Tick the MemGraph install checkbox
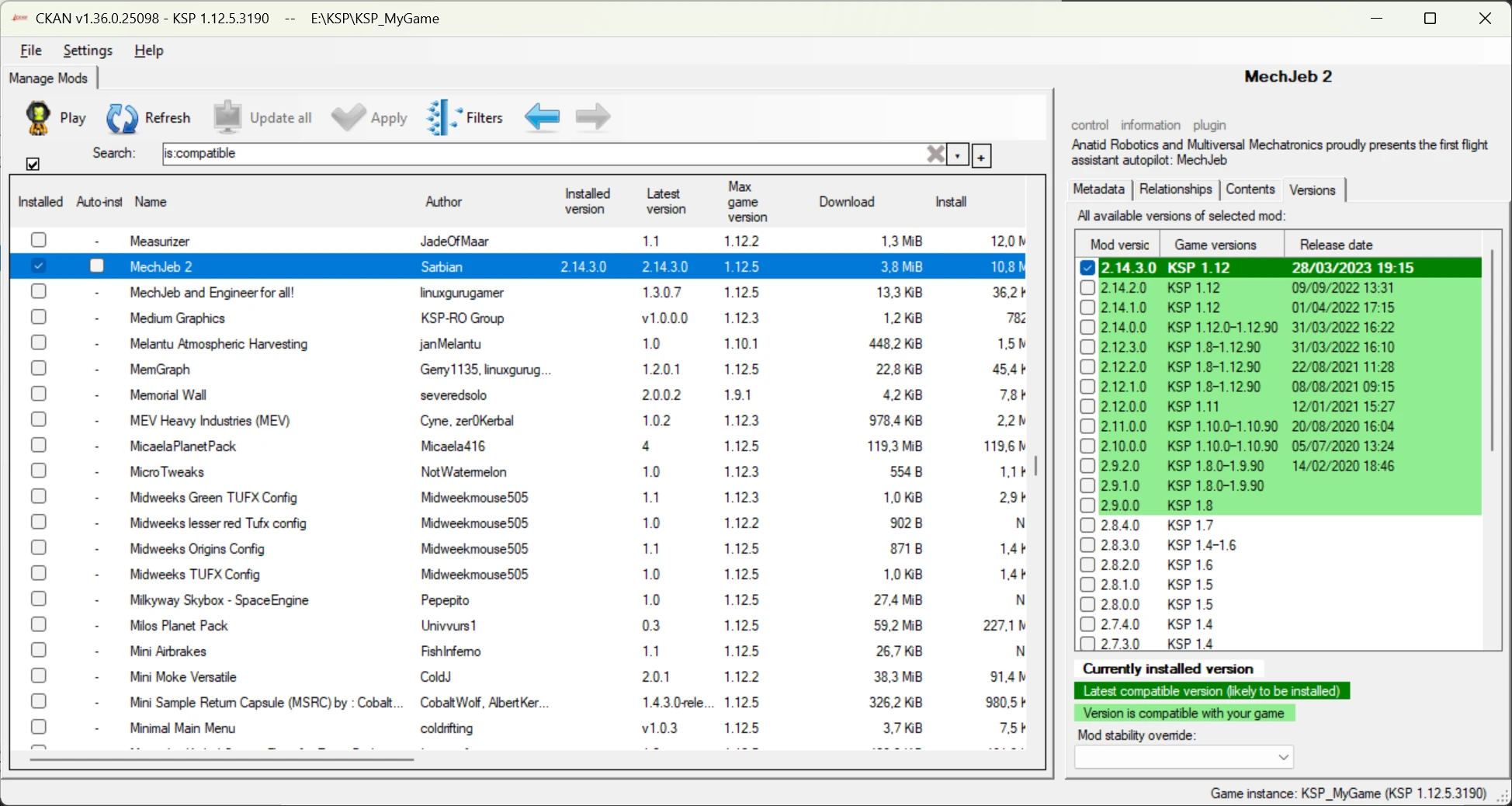This screenshot has width=1512, height=806. (38, 368)
